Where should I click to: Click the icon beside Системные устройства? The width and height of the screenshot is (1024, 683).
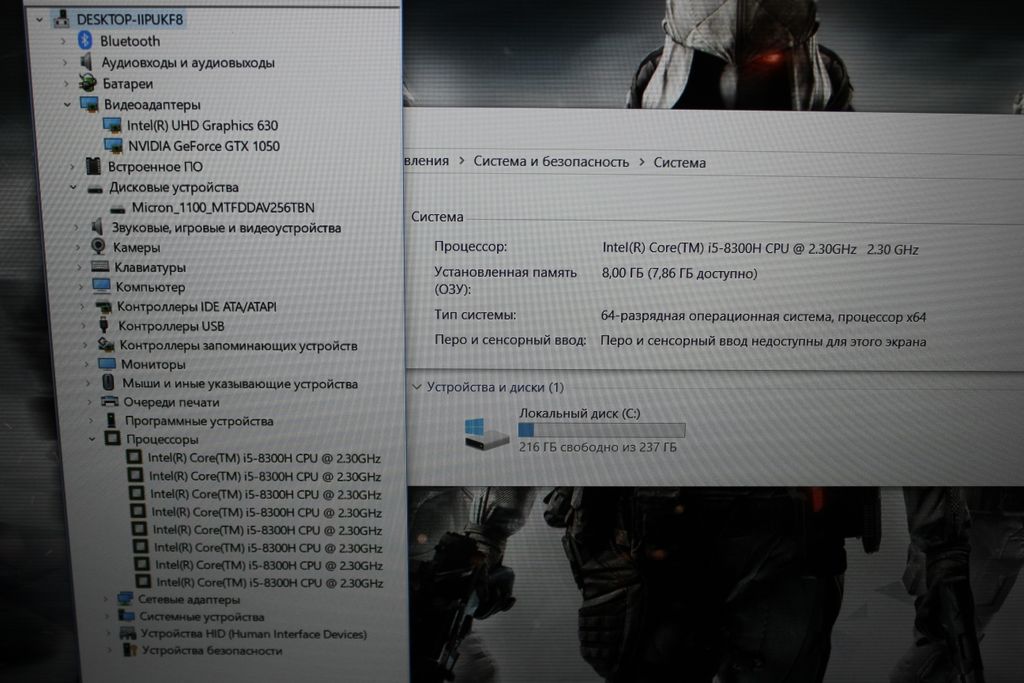click(127, 616)
